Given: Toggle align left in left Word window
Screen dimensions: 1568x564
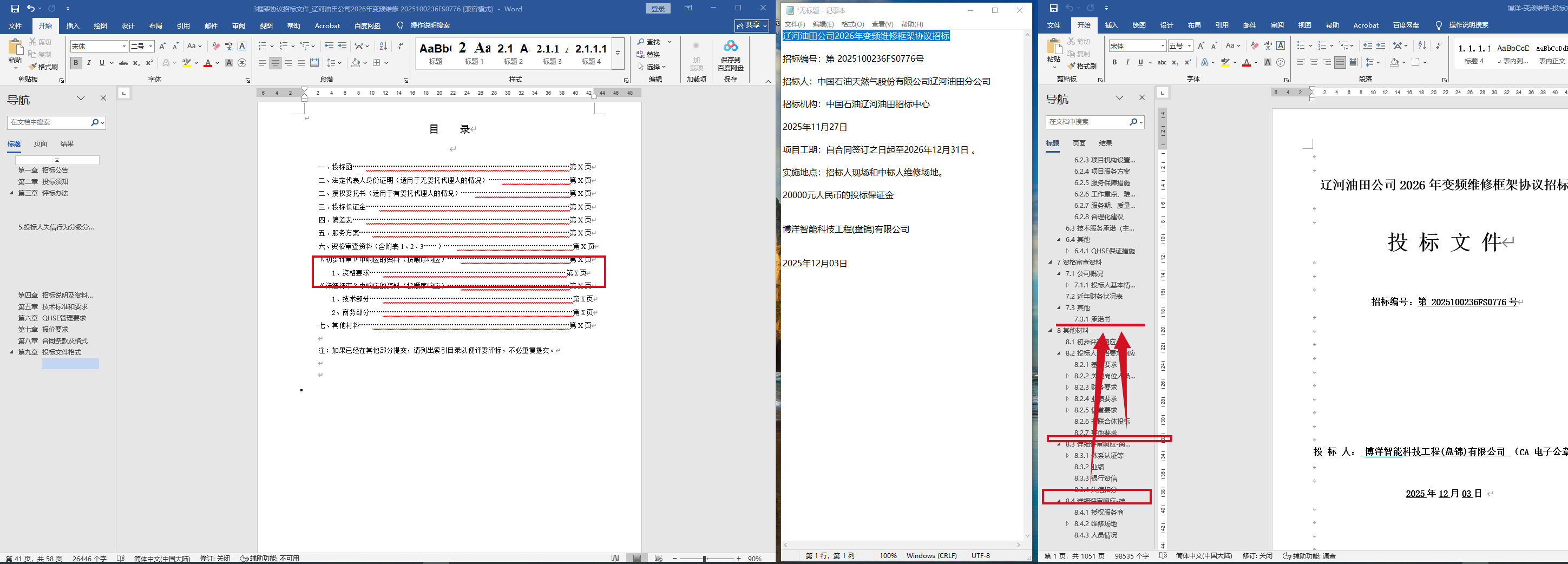Looking at the screenshot, I should (263, 63).
